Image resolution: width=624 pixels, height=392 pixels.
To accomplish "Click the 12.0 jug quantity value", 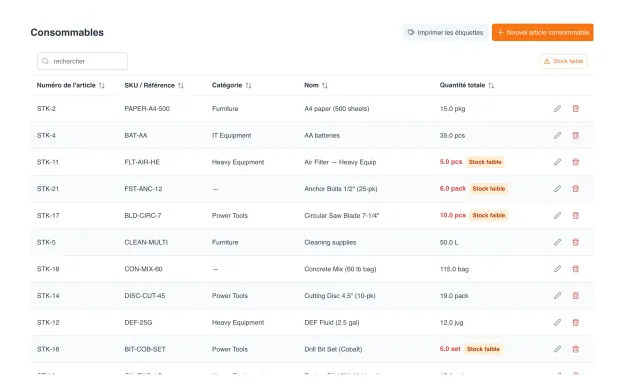I will coord(451,322).
